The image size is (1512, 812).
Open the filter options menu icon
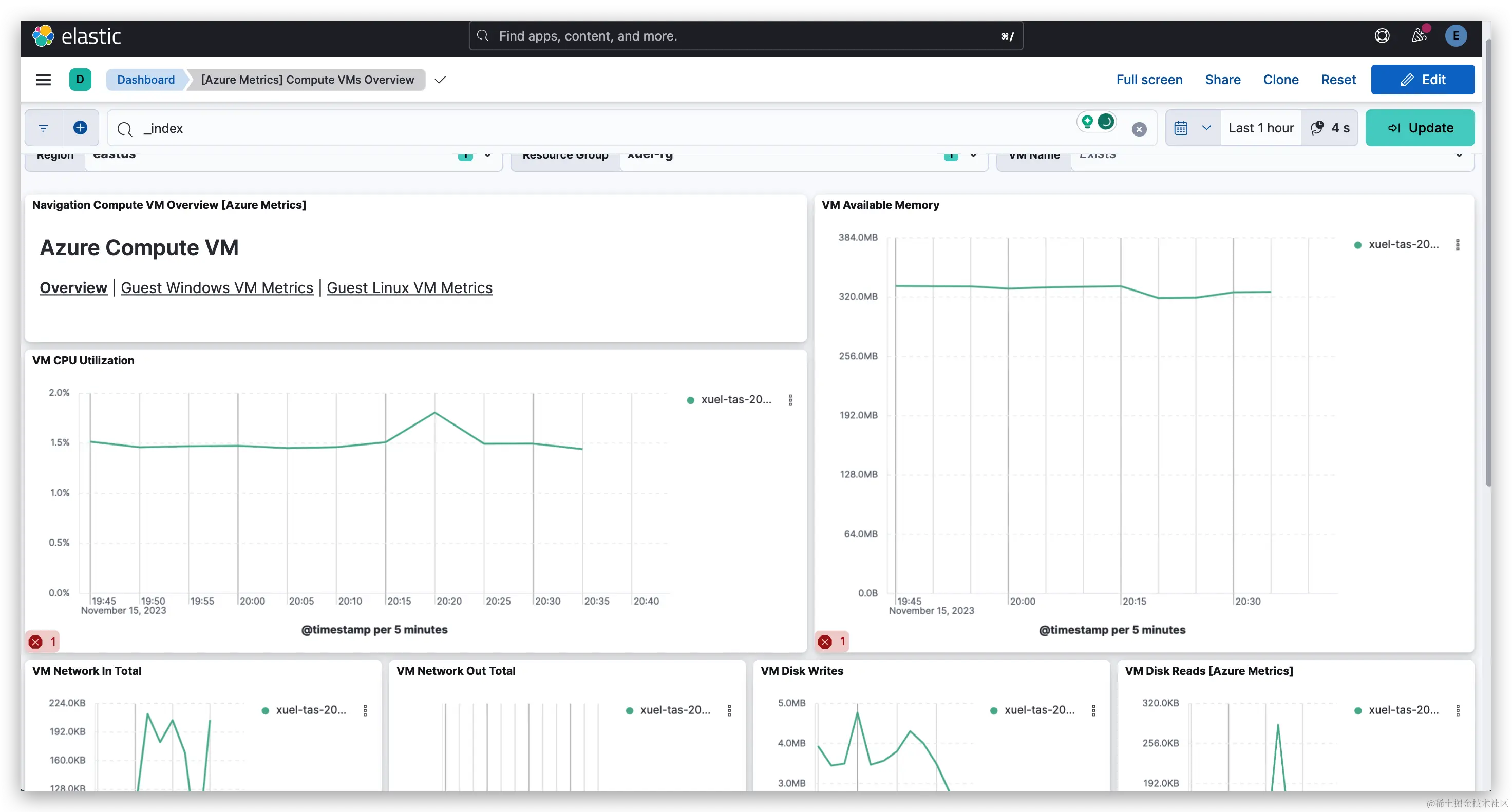44,128
